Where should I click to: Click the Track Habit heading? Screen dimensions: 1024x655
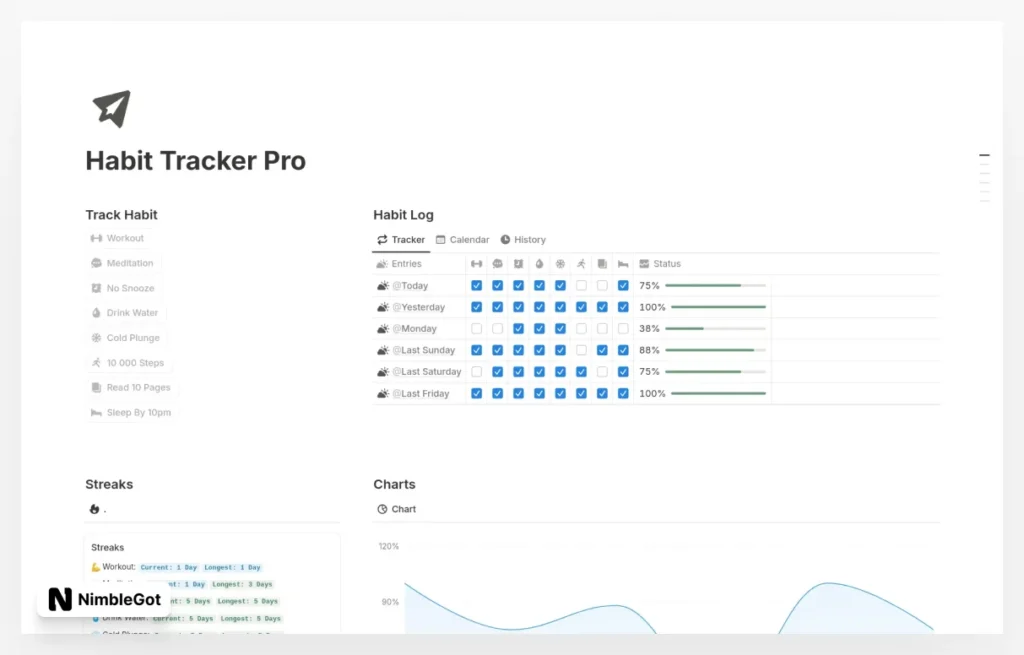point(121,215)
